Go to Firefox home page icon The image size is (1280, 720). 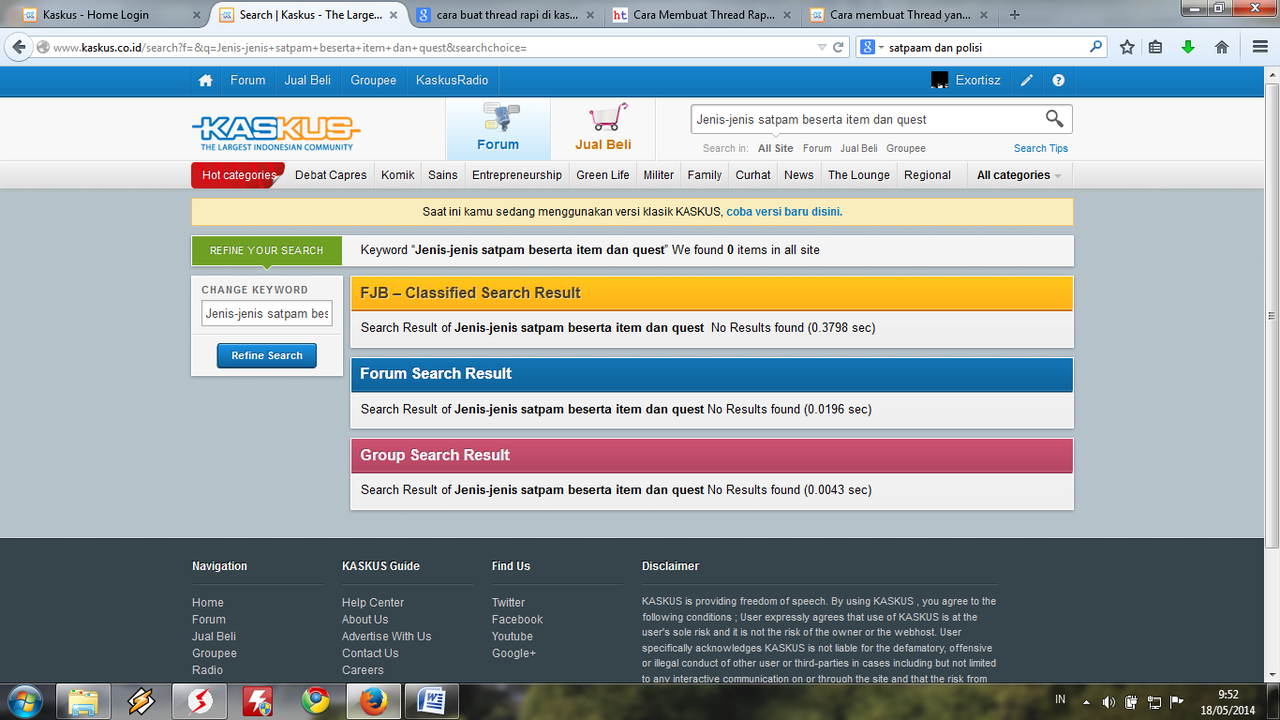point(1221,47)
